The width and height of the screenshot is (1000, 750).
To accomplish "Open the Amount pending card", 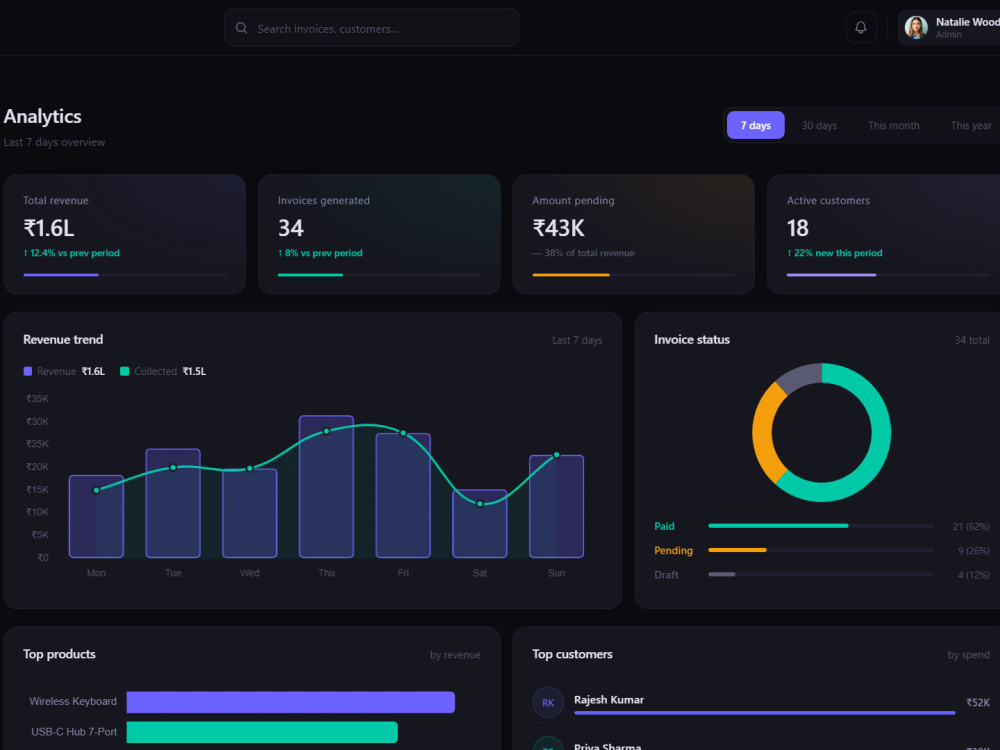I will (x=633, y=234).
